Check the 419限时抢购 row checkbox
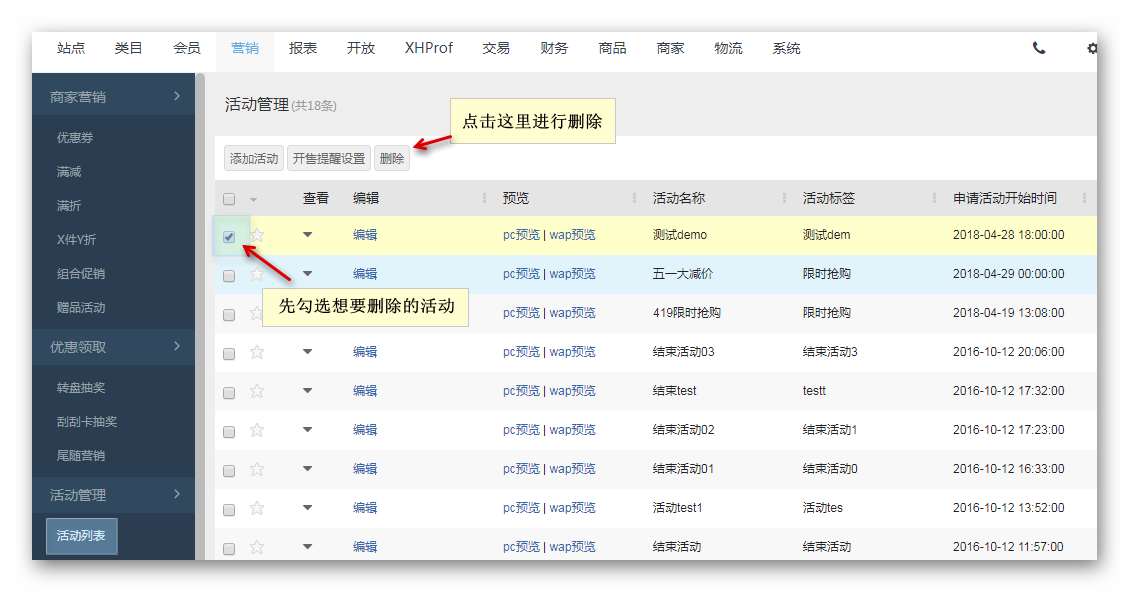 pyautogui.click(x=229, y=314)
